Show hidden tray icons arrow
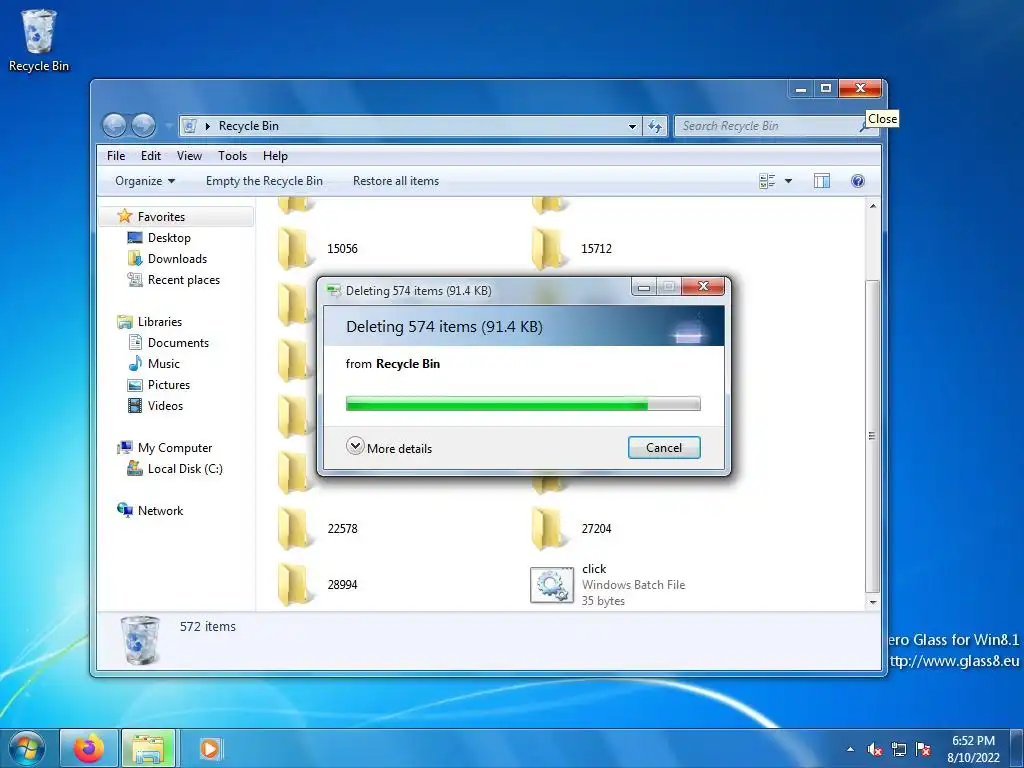 [x=850, y=749]
